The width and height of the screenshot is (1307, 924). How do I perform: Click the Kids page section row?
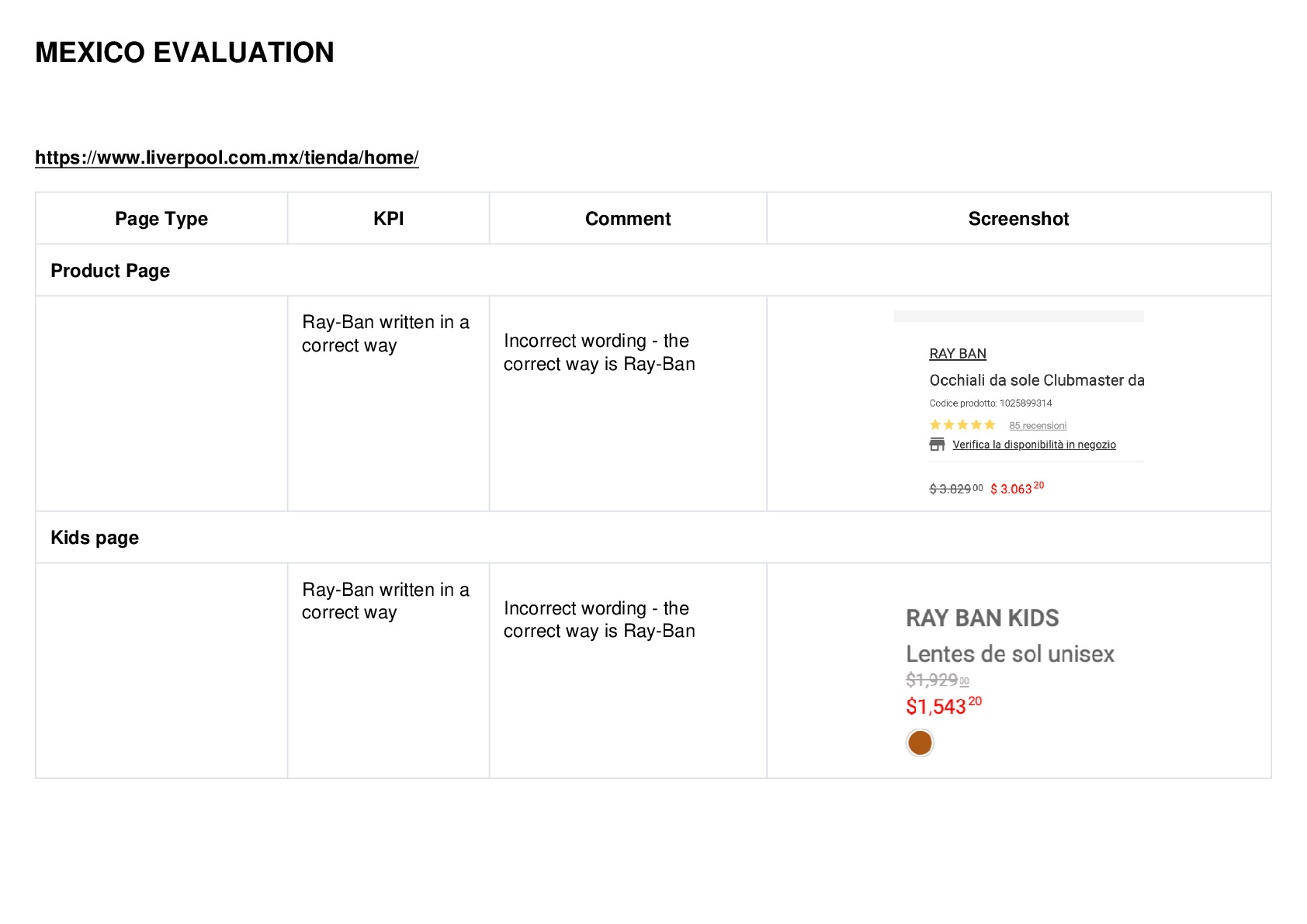pos(653,538)
